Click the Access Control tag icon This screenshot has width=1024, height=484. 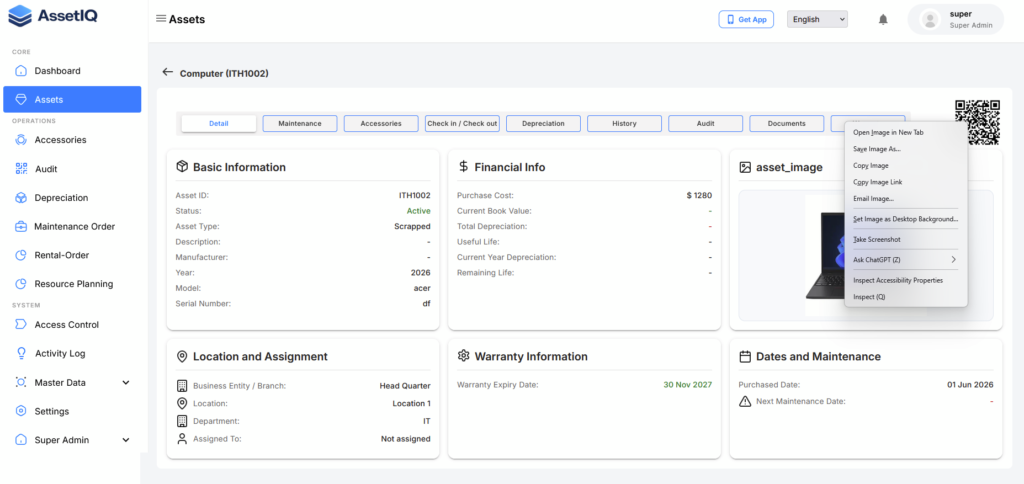tap(21, 325)
